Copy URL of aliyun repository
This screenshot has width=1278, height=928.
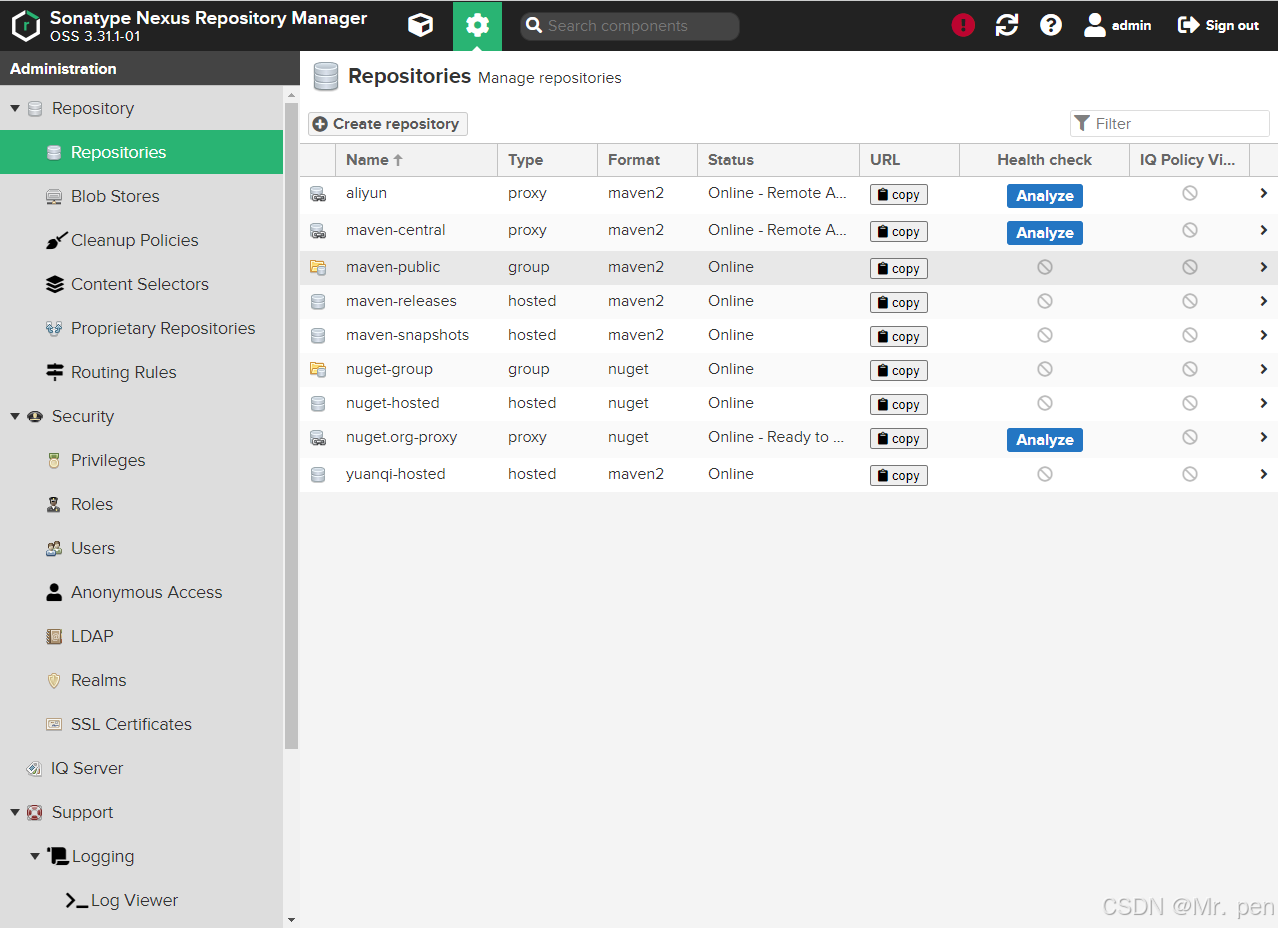coord(899,195)
